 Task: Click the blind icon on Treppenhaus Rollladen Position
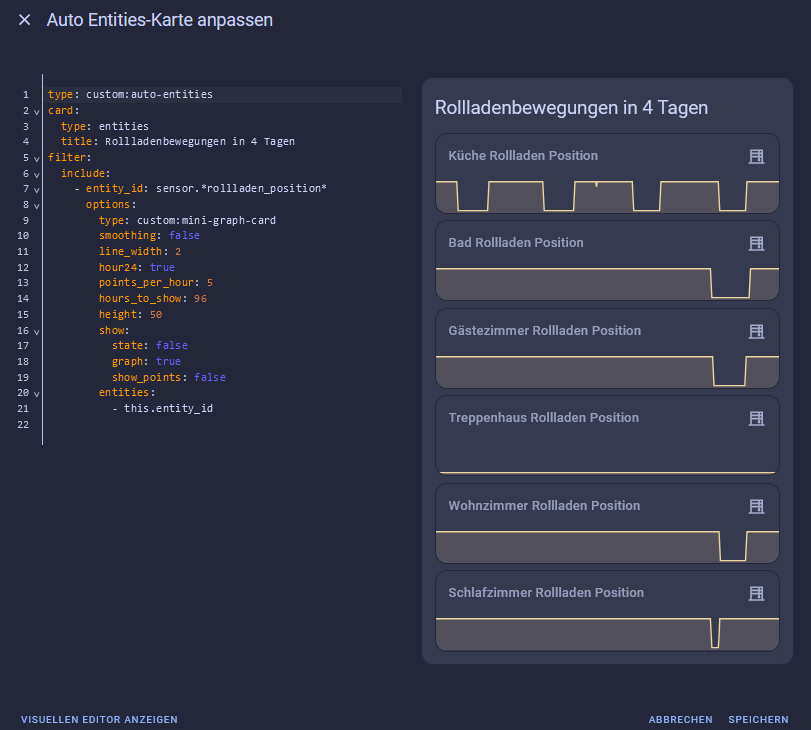click(756, 418)
